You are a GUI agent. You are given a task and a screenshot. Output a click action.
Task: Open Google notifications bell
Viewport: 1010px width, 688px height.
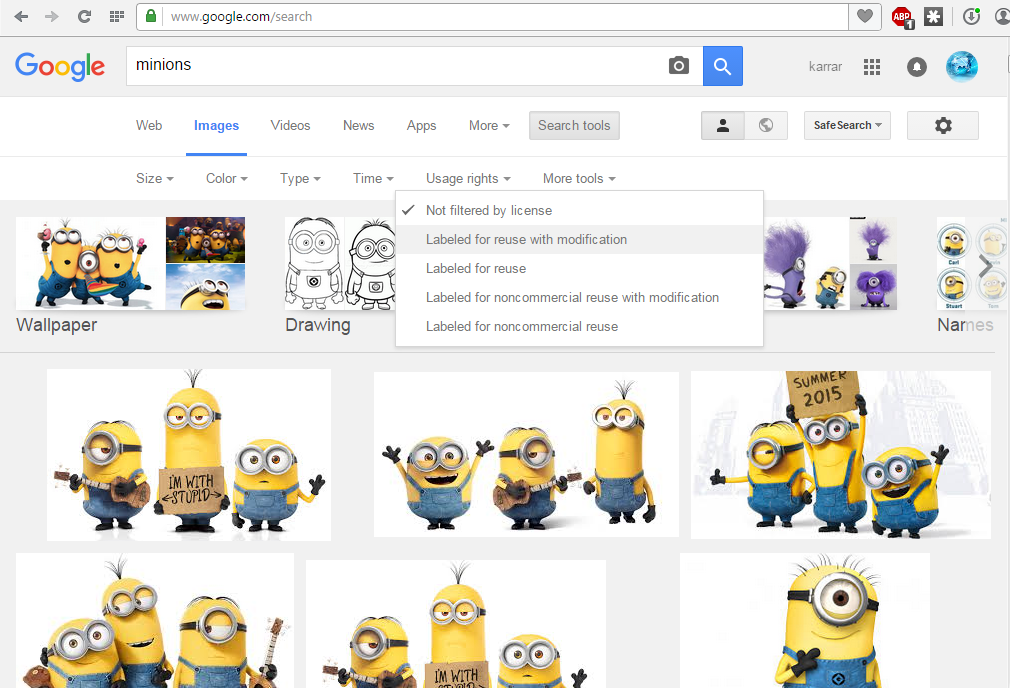coord(917,66)
